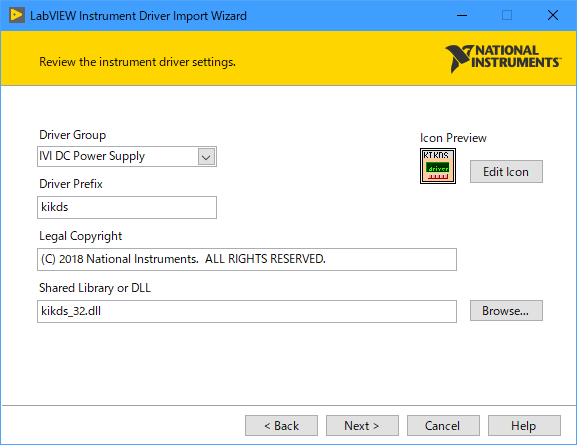Click the KIKDS driver icon preview

click(x=438, y=166)
